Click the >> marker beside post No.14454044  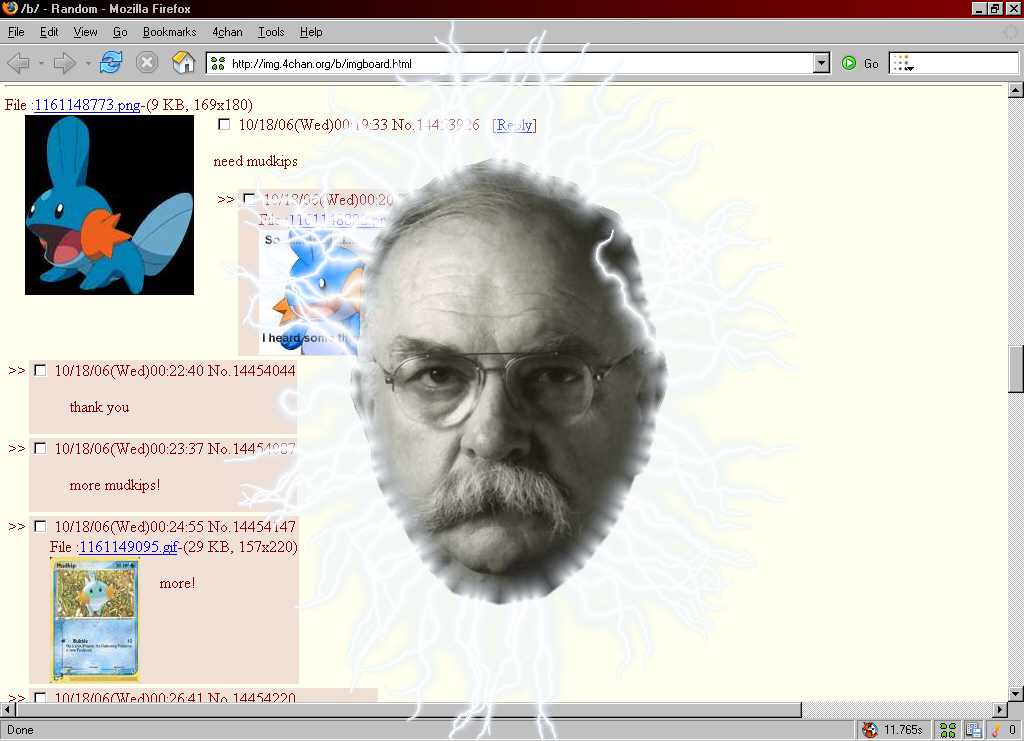(x=16, y=371)
